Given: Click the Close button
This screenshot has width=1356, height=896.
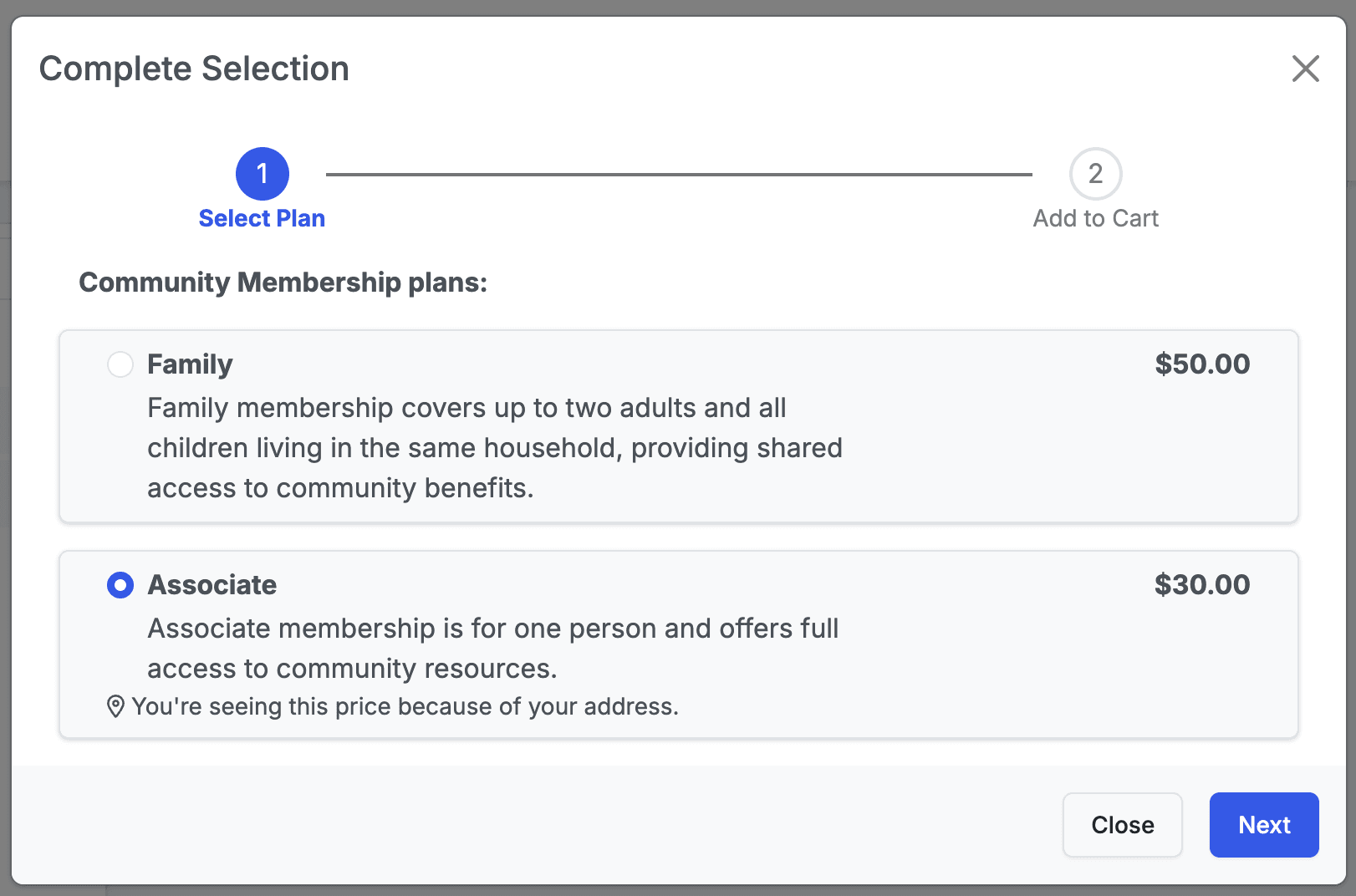Looking at the screenshot, I should point(1122,825).
